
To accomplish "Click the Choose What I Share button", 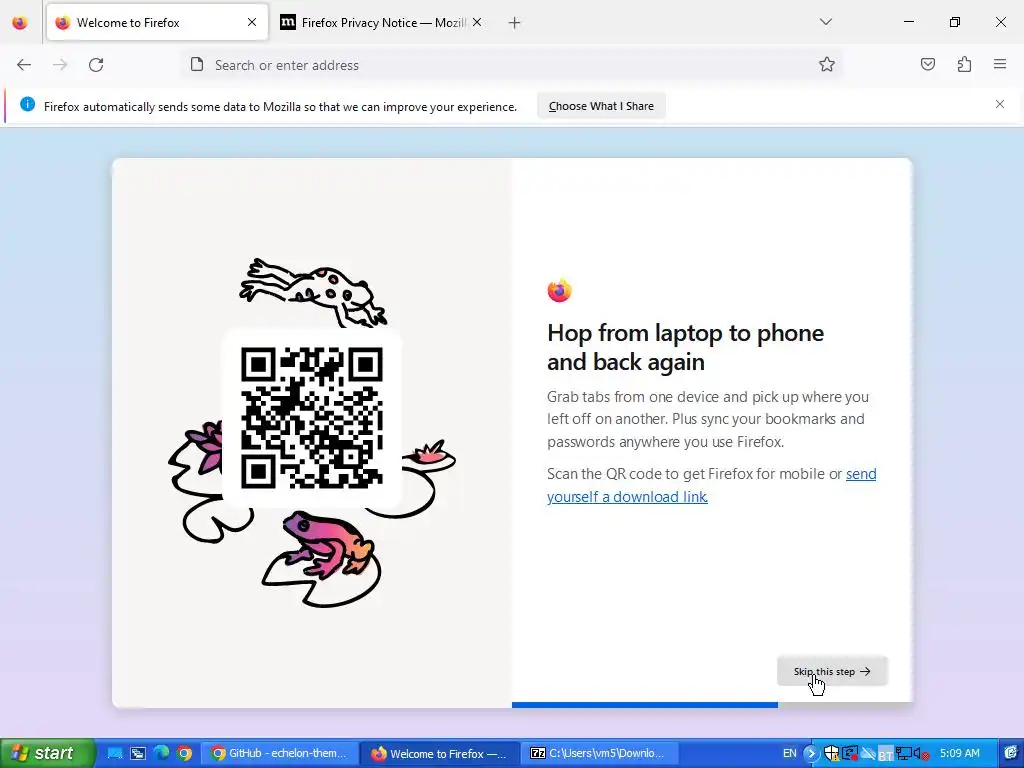I will 601,106.
